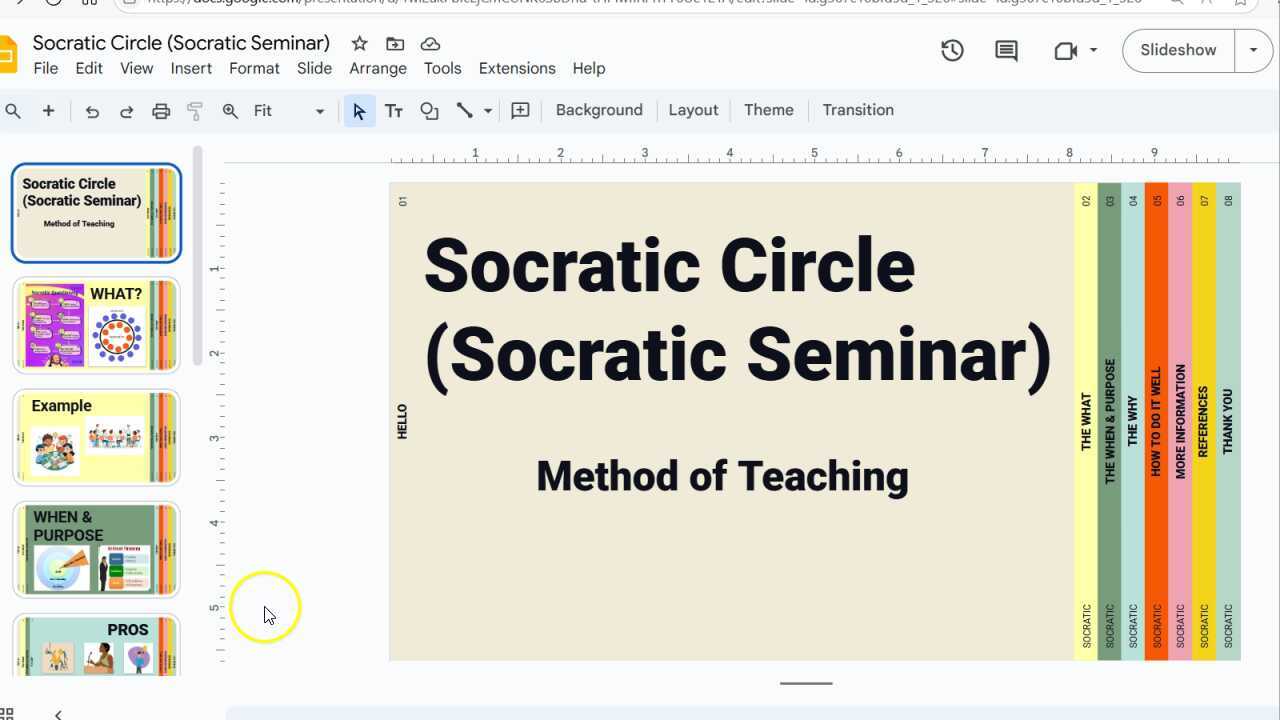Select the Shape tool
Screen dimensions: 1280x720
(x=429, y=111)
